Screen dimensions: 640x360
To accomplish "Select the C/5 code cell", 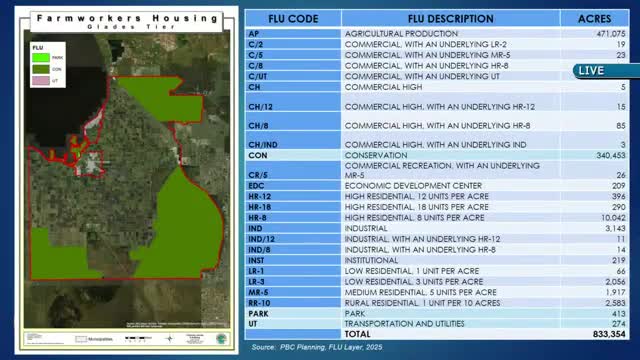I will click(x=293, y=55).
